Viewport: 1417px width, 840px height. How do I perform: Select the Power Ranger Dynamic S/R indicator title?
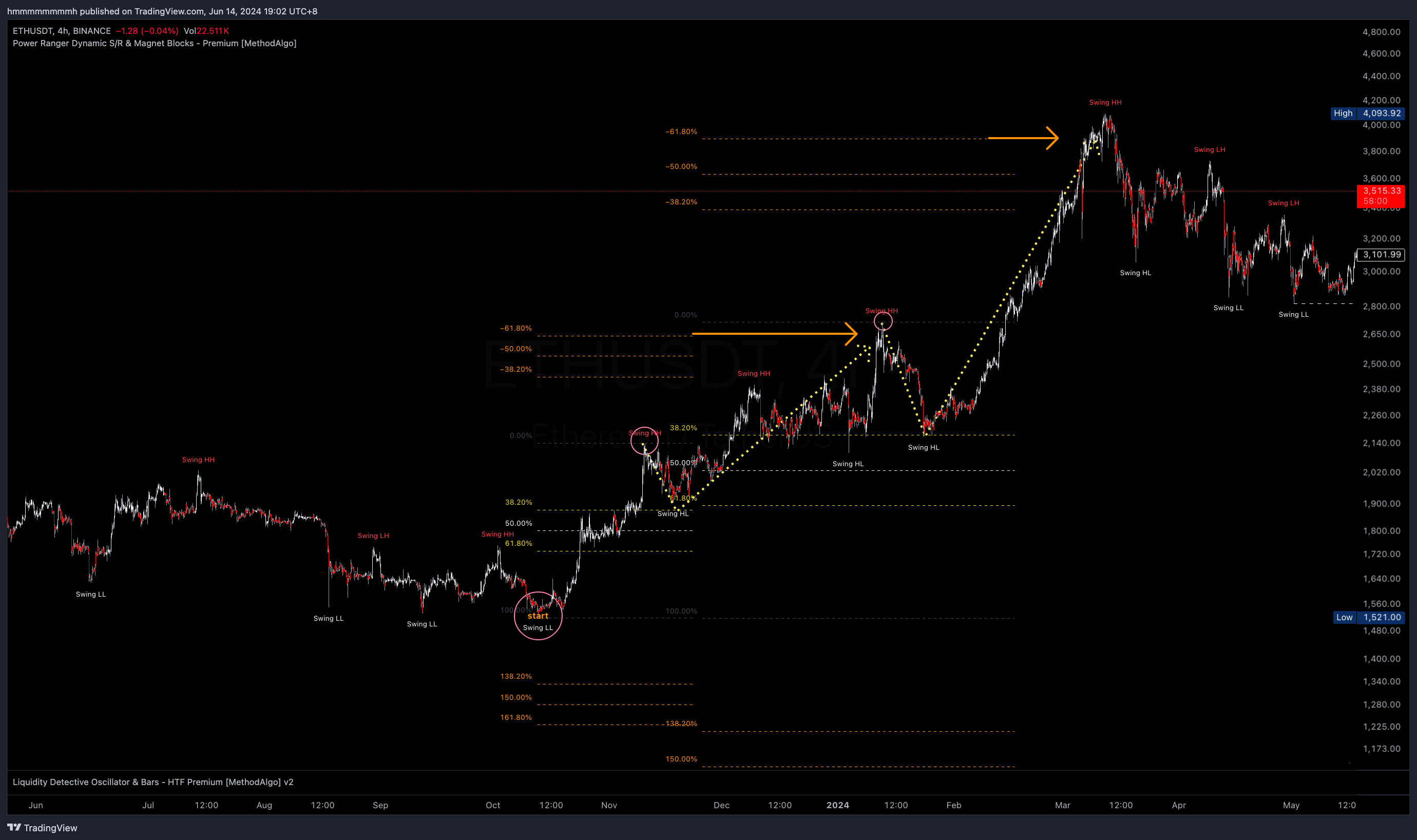pyautogui.click(x=154, y=44)
